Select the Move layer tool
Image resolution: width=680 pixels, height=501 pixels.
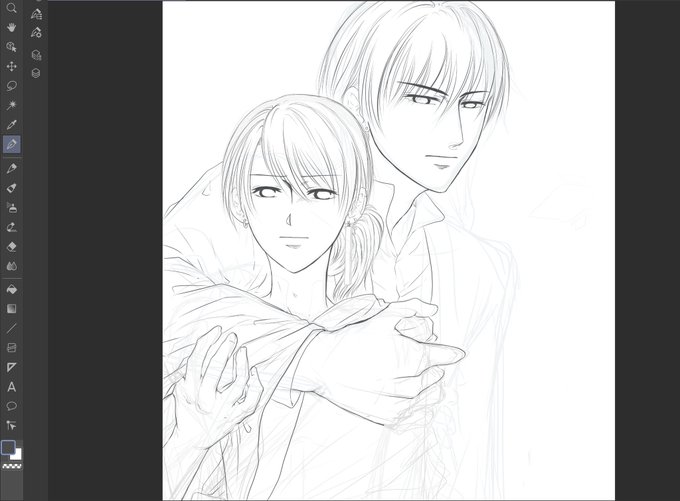pyautogui.click(x=11, y=66)
